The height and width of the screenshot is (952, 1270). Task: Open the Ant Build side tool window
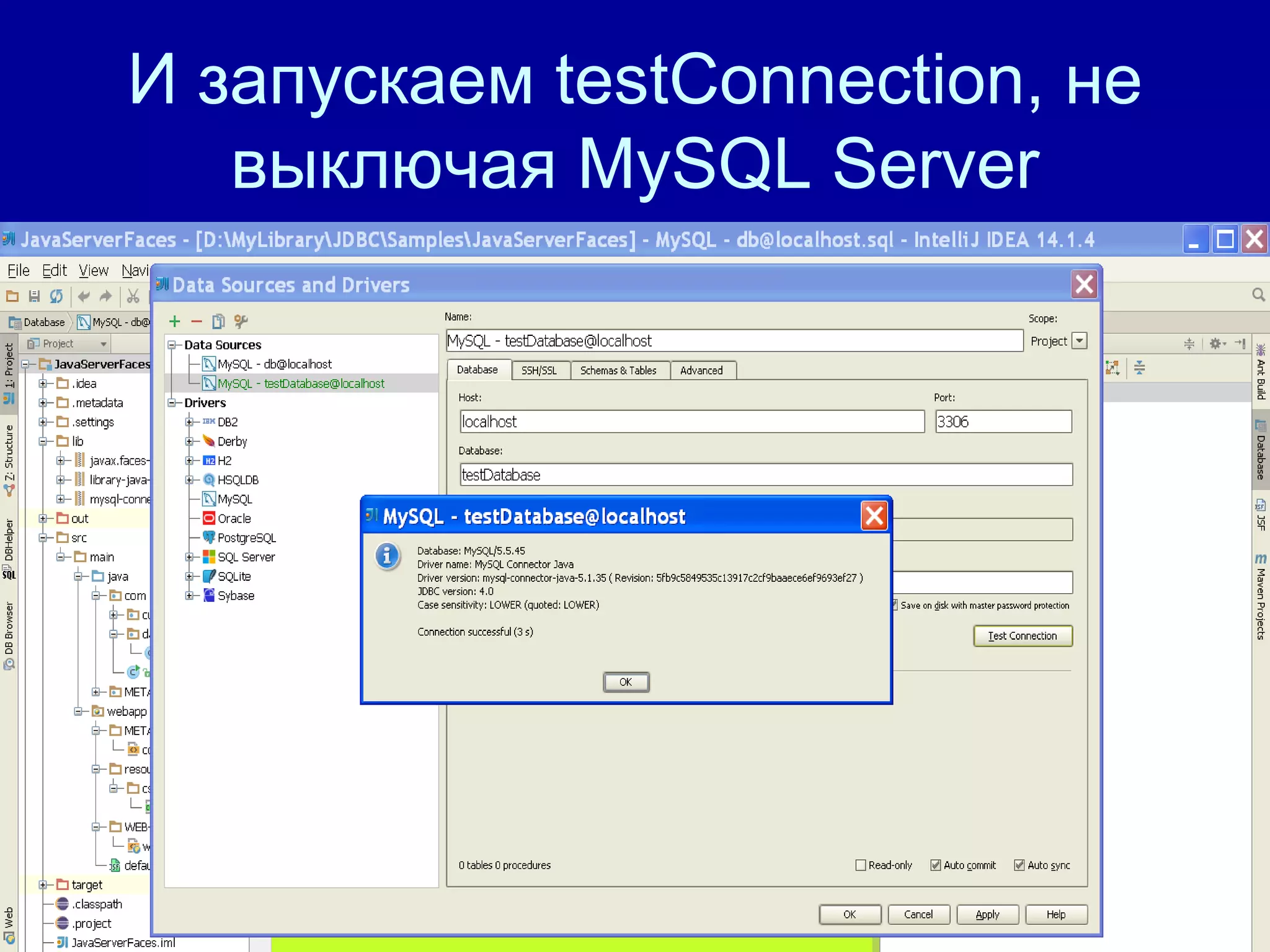coord(1261,372)
